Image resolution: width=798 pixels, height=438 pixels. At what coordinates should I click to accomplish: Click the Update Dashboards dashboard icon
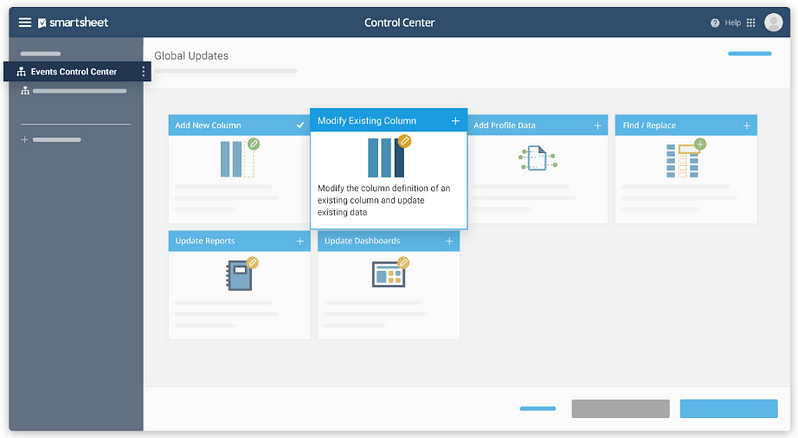coord(389,274)
